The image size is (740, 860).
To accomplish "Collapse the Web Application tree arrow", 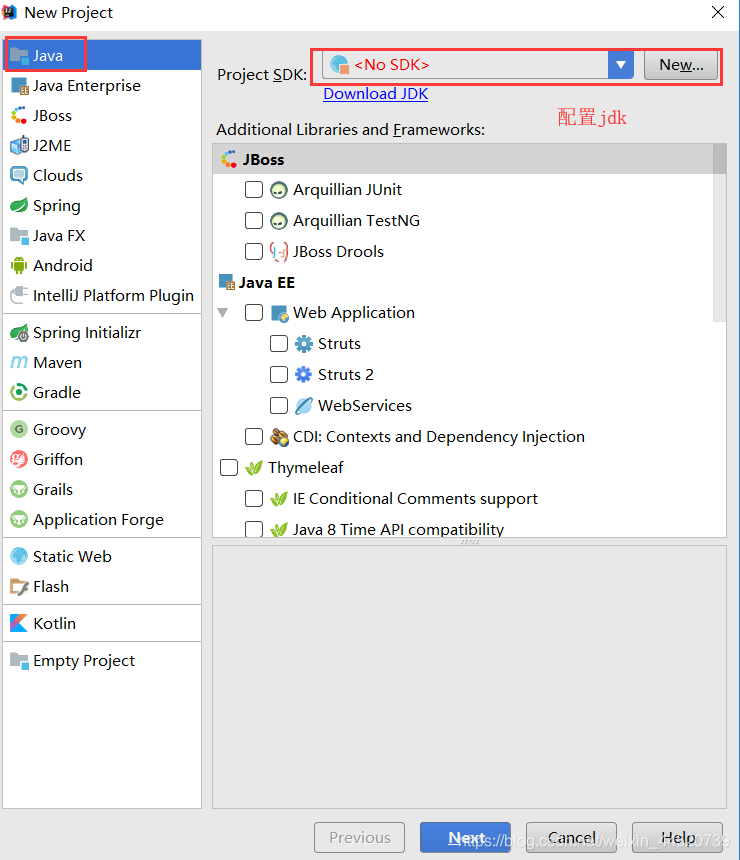I will [x=223, y=313].
